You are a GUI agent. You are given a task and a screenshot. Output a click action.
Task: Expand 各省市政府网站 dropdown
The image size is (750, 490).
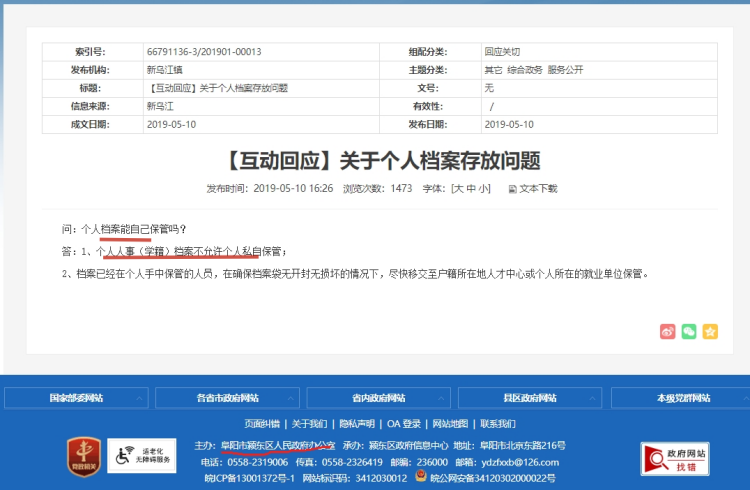[227, 398]
